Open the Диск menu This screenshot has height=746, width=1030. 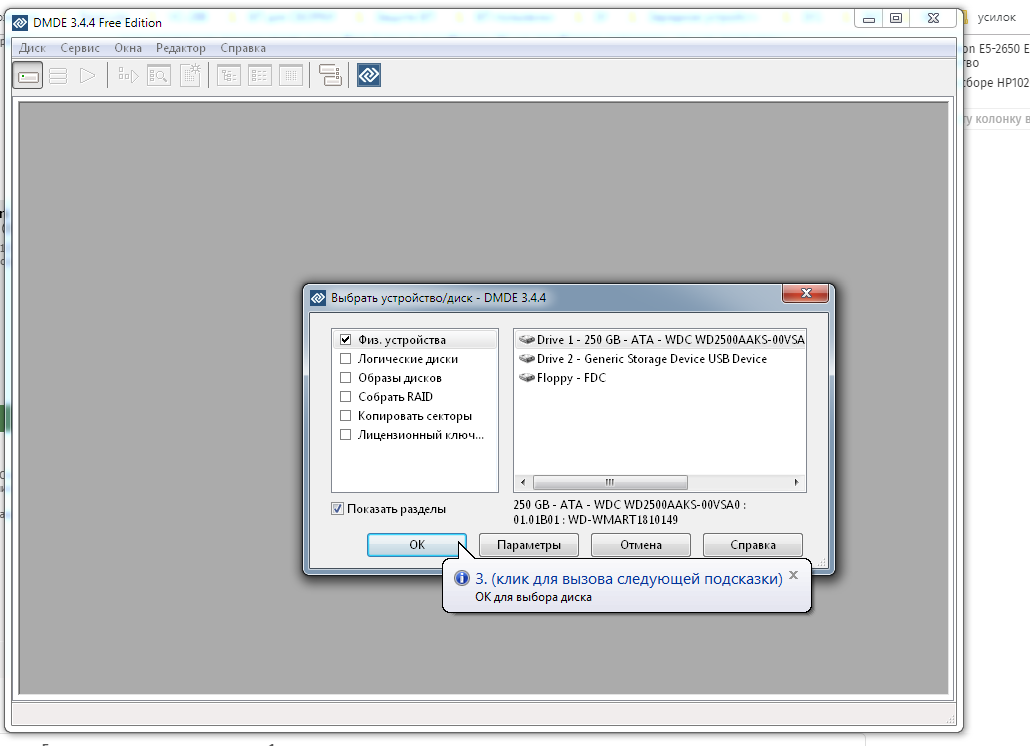[33, 48]
